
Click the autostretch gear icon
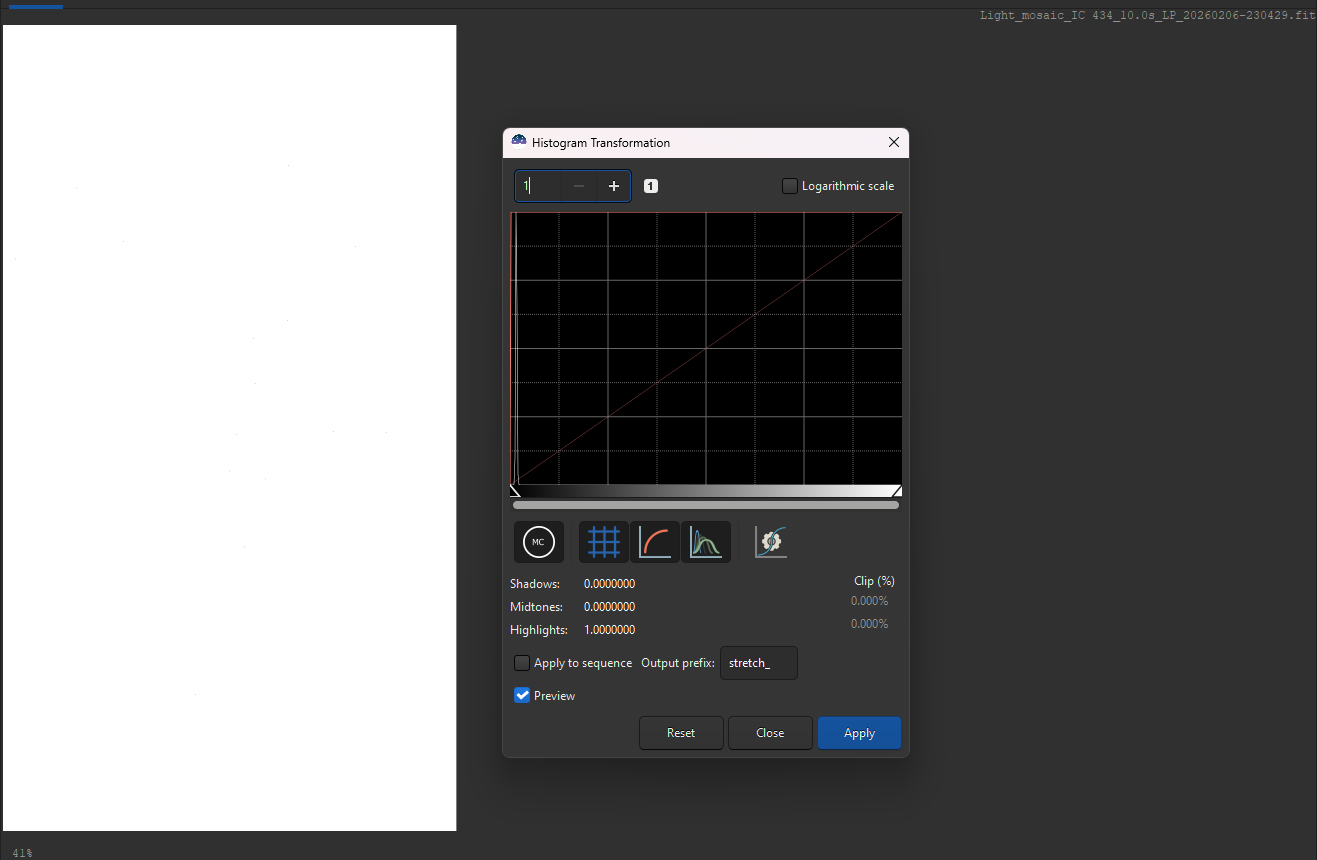pyautogui.click(x=770, y=542)
